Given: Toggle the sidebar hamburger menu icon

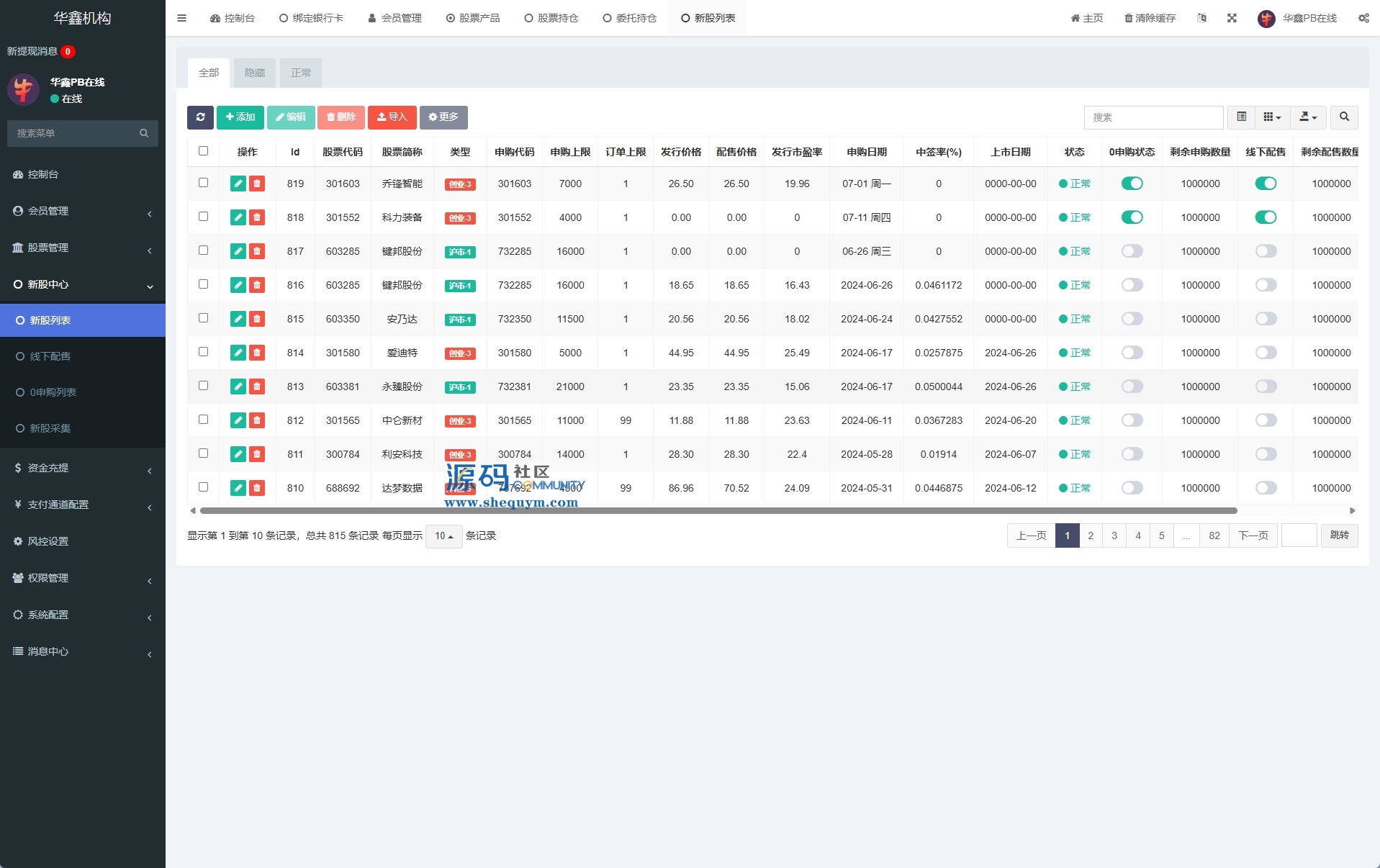Looking at the screenshot, I should tap(182, 18).
